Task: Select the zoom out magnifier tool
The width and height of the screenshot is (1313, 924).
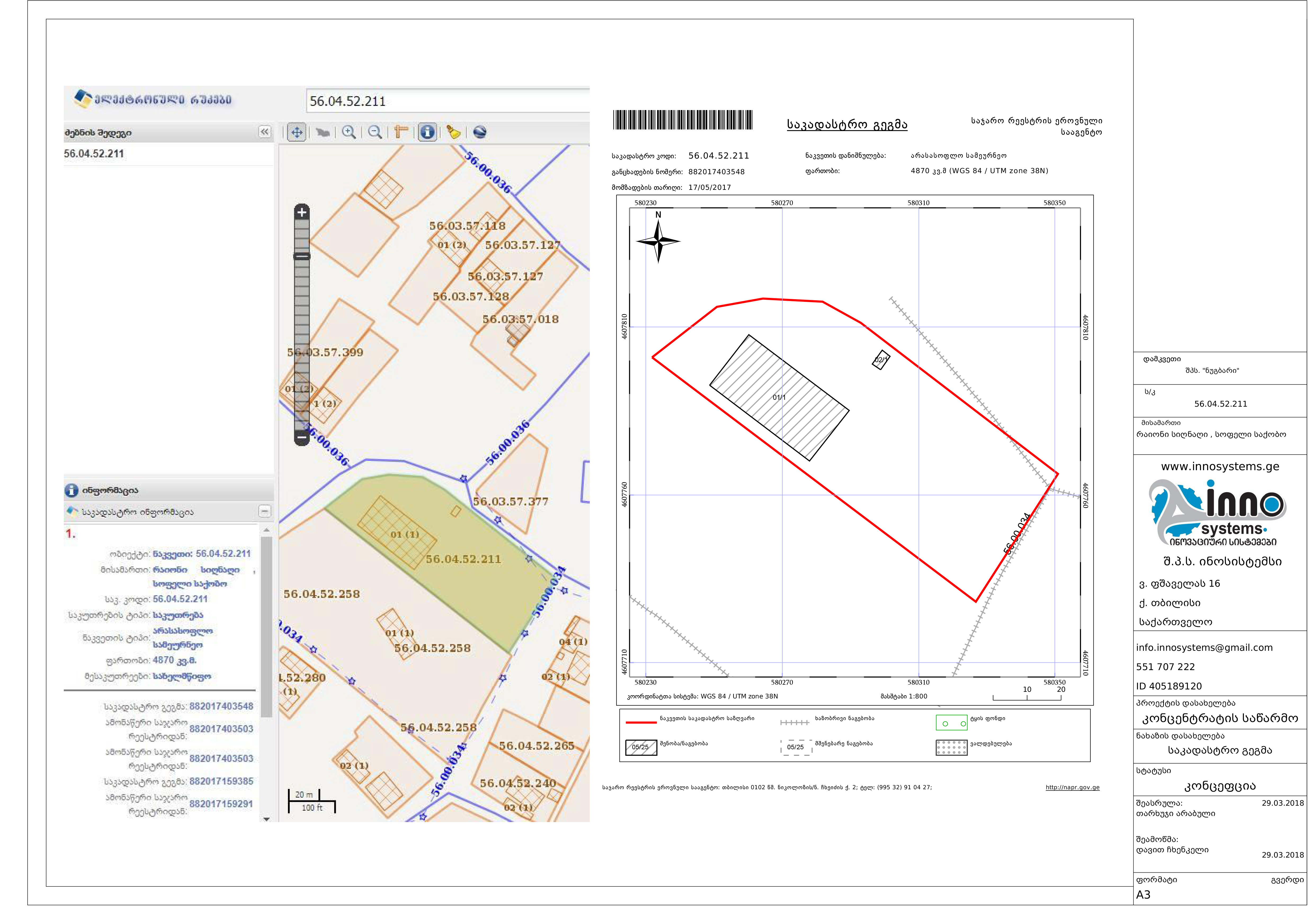Action: coord(375,133)
